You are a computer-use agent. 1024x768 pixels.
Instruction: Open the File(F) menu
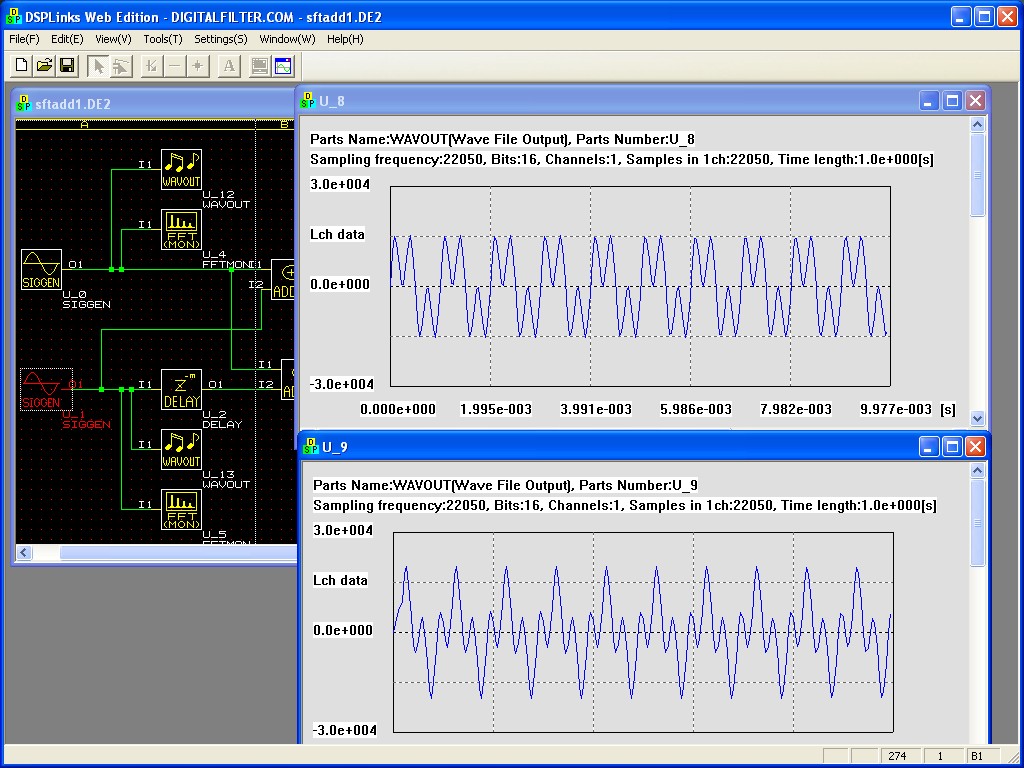[24, 39]
